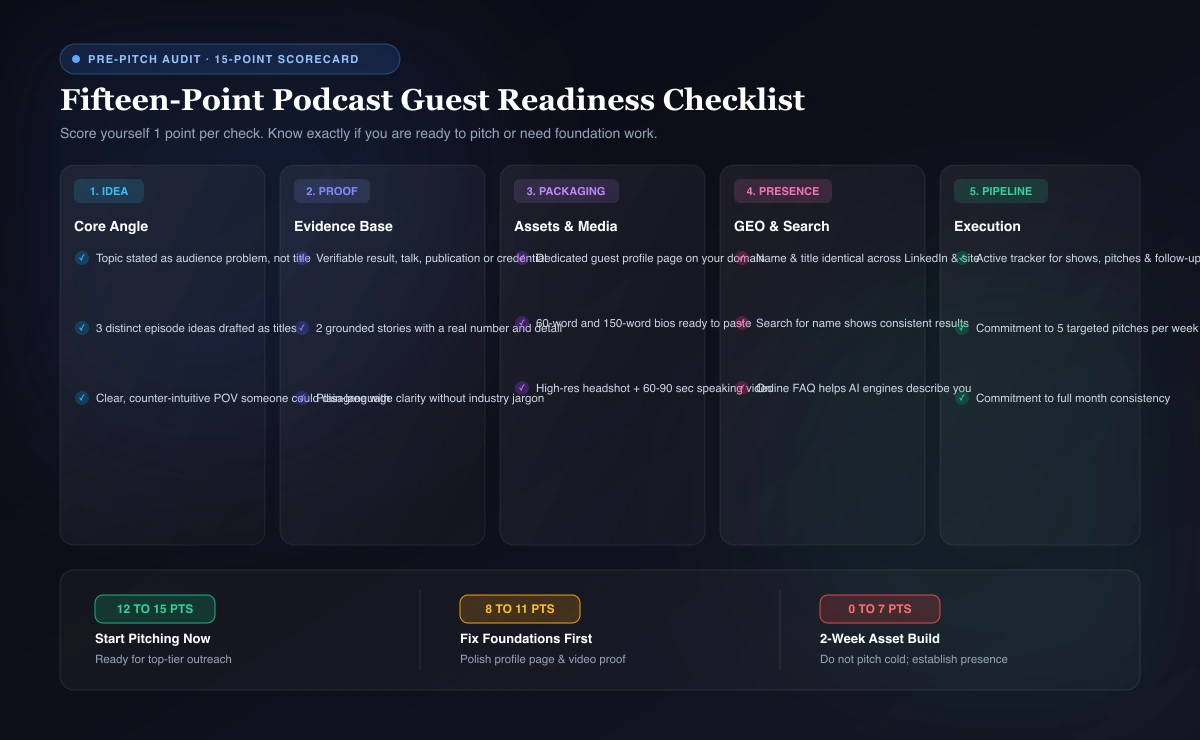Click the 'Start Pitching Now' heading
The height and width of the screenshot is (740, 1200).
153,638
